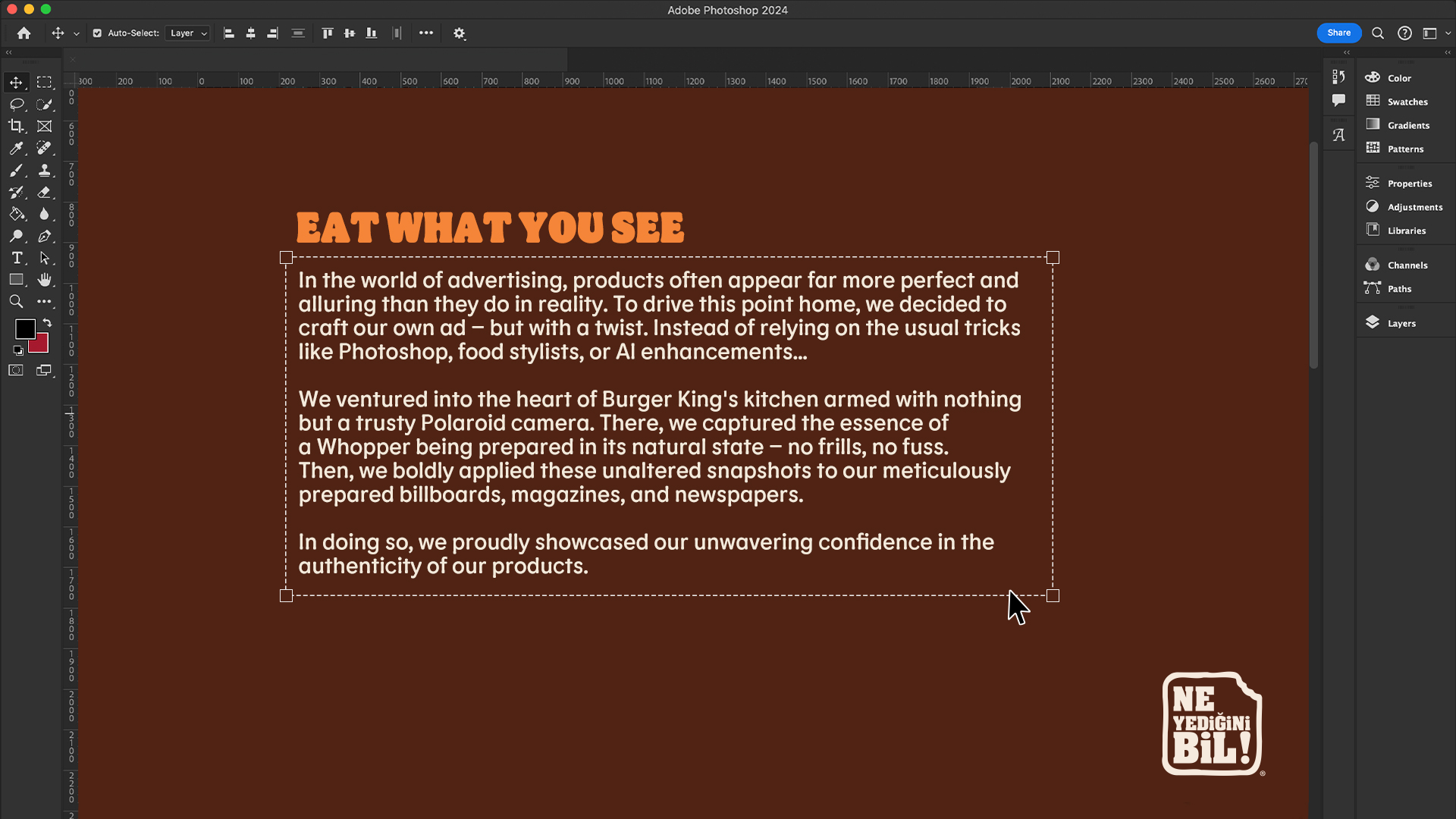Expand Move tool preset picker arrow
Screen dimensions: 1456x819
tap(77, 34)
